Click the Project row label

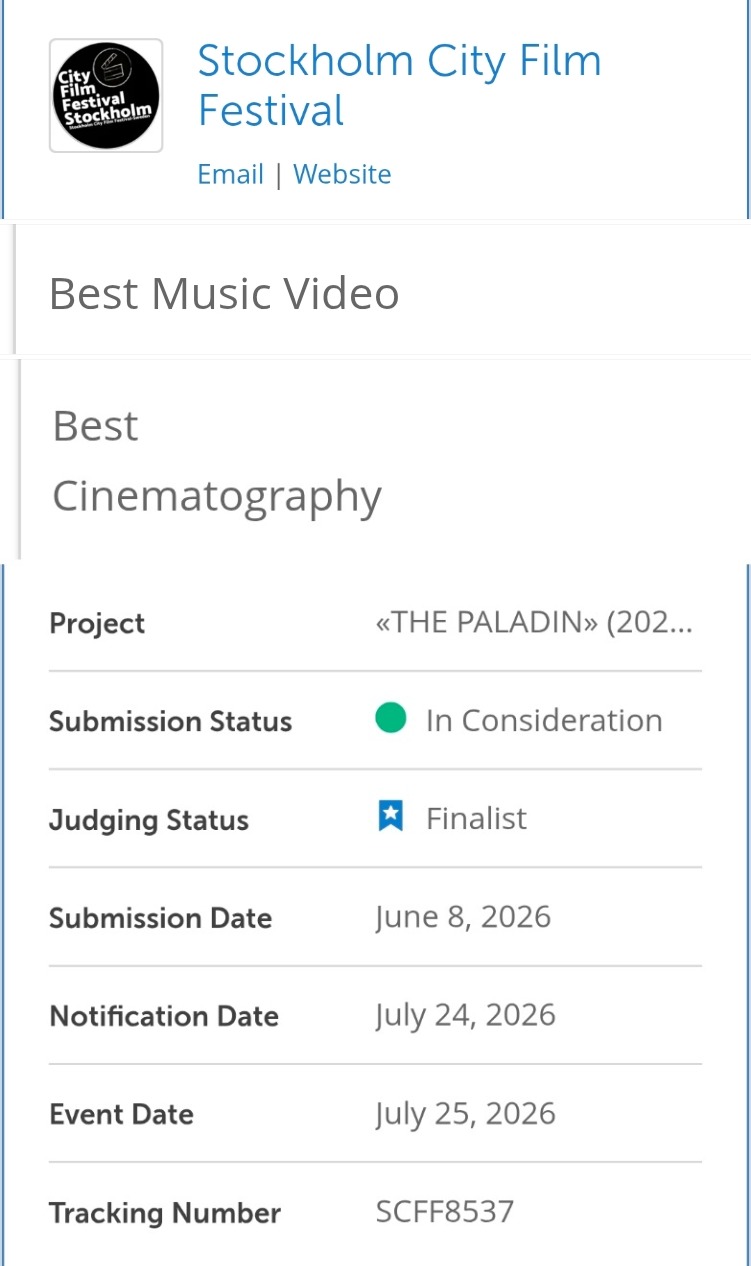point(97,623)
